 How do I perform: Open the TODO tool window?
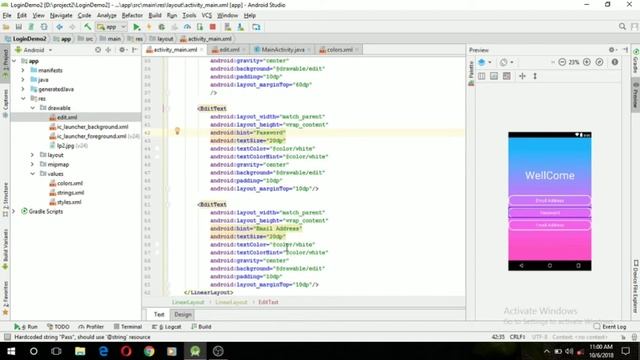tap(58, 327)
